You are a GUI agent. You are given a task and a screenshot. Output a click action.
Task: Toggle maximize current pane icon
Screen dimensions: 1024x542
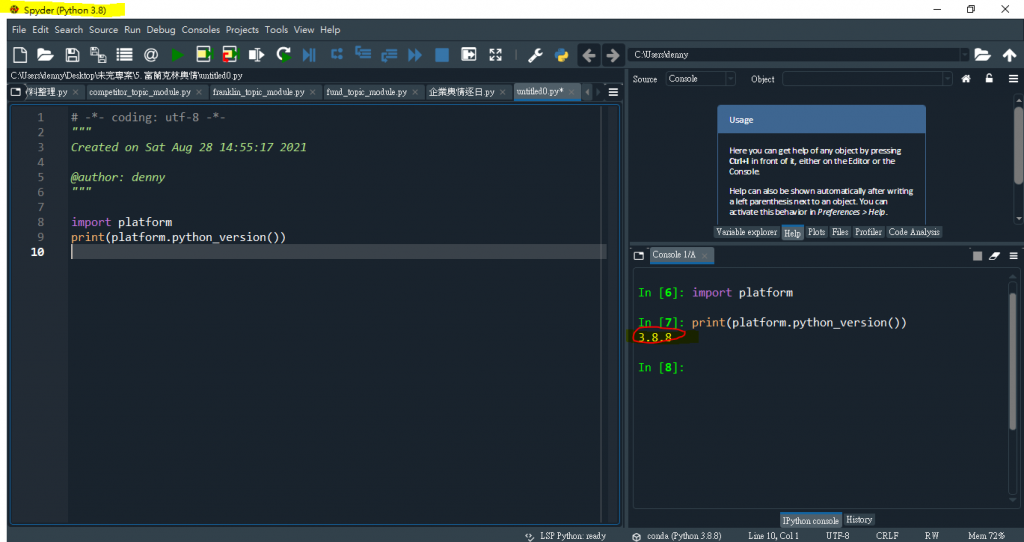click(495, 55)
